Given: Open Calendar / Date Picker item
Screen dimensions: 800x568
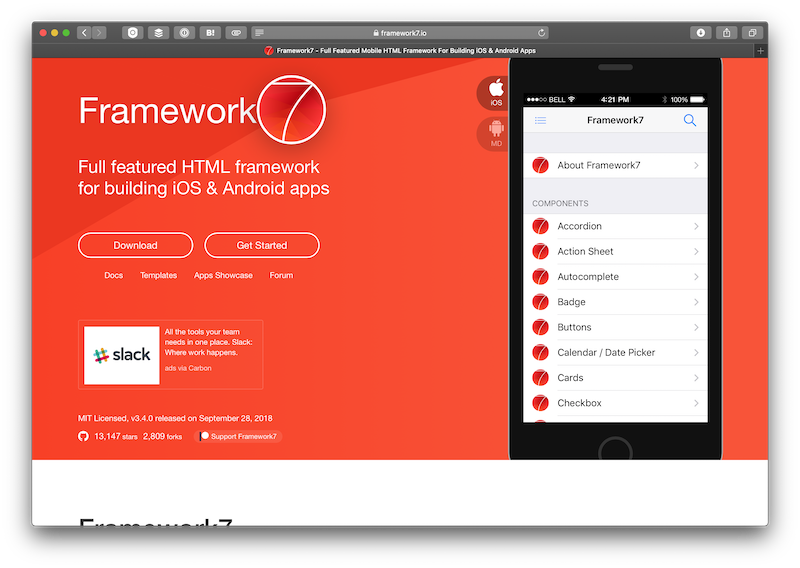Looking at the screenshot, I should (x=615, y=353).
